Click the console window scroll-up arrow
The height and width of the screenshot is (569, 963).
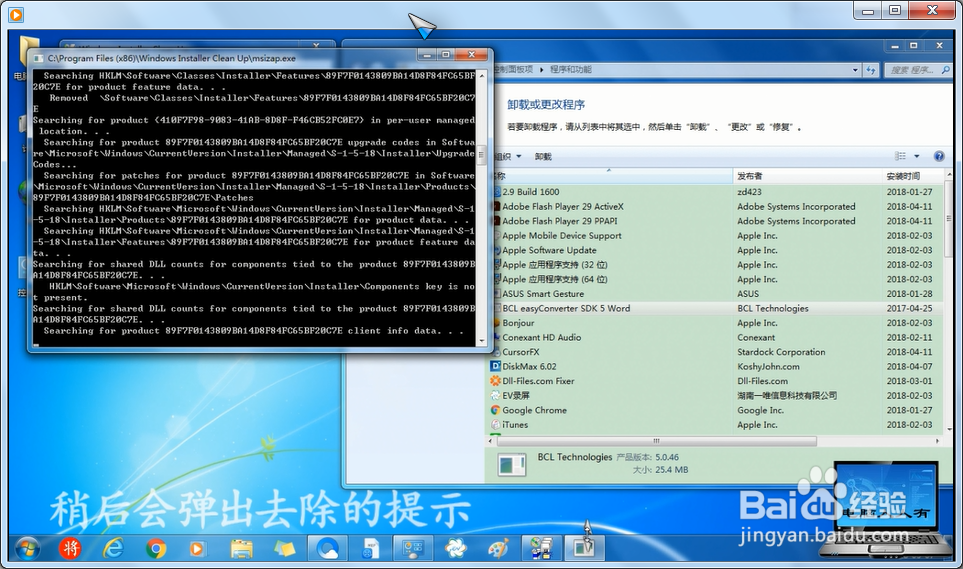[482, 76]
